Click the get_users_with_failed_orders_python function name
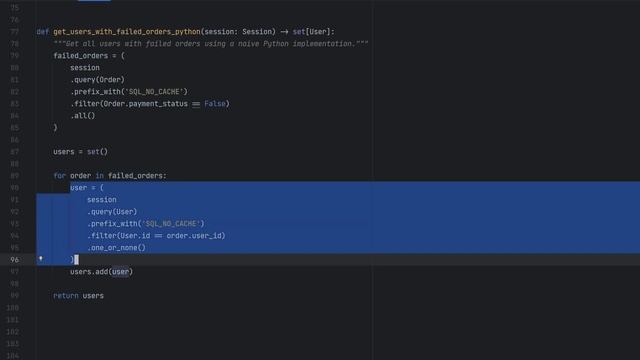 [127, 32]
